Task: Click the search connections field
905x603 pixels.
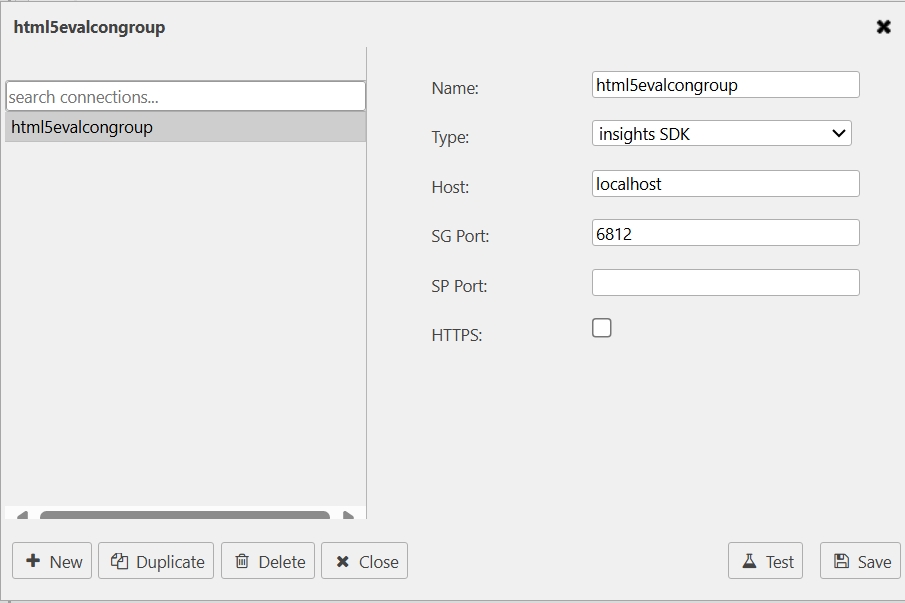Action: (x=185, y=97)
